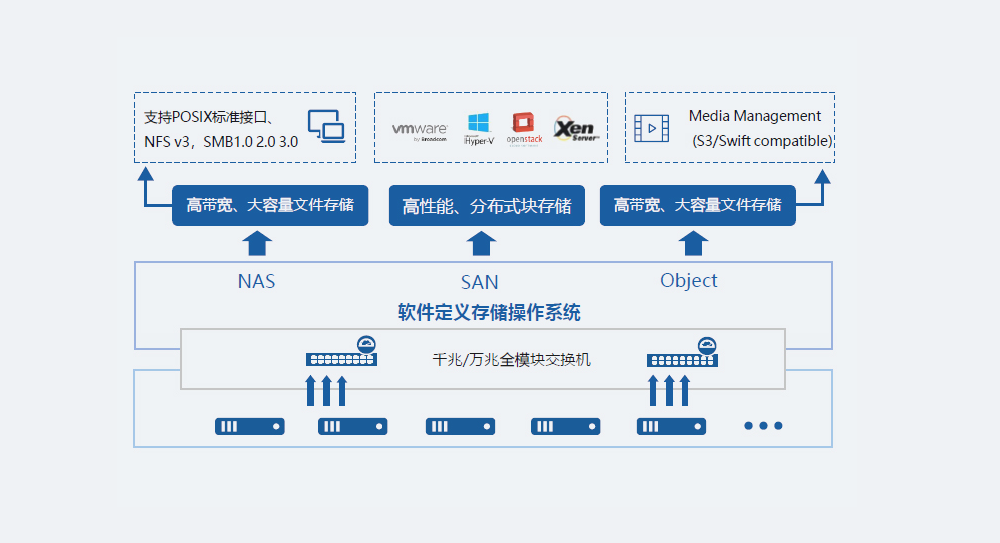1000x543 pixels.
Task: Select the SAN label
Action: [x=480, y=282]
